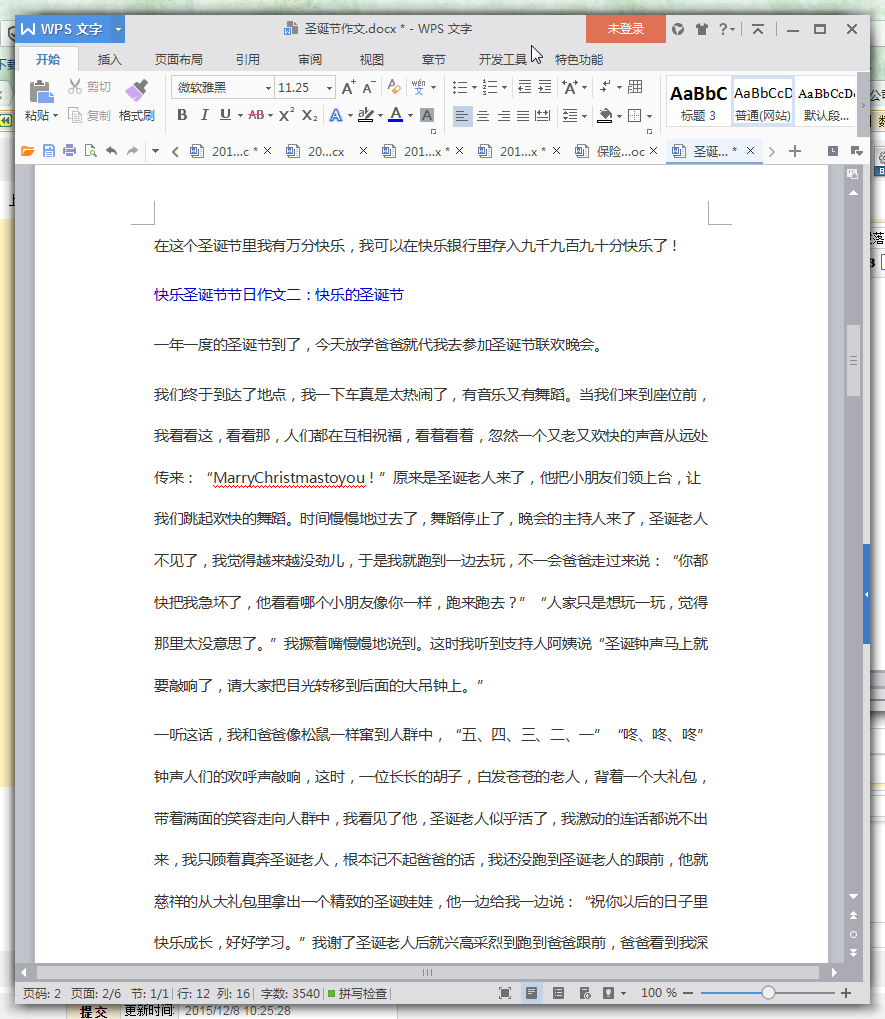885x1019 pixels.
Task: Apply superscript formatting
Action: coord(286,115)
